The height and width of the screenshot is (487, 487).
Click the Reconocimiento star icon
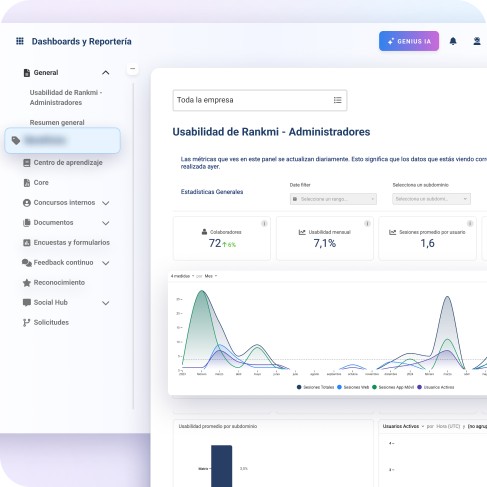[27, 283]
